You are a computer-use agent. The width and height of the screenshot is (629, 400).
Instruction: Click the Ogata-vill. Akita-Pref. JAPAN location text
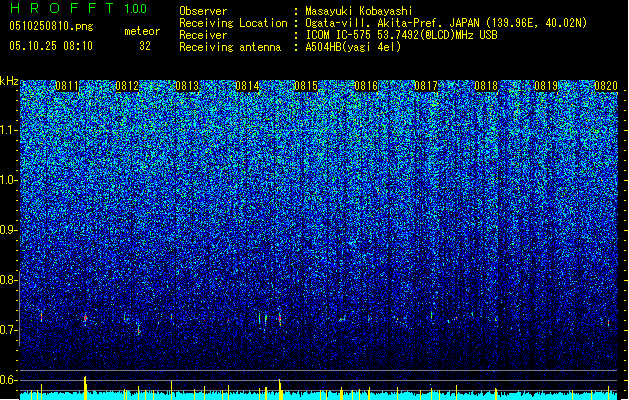point(446,23)
